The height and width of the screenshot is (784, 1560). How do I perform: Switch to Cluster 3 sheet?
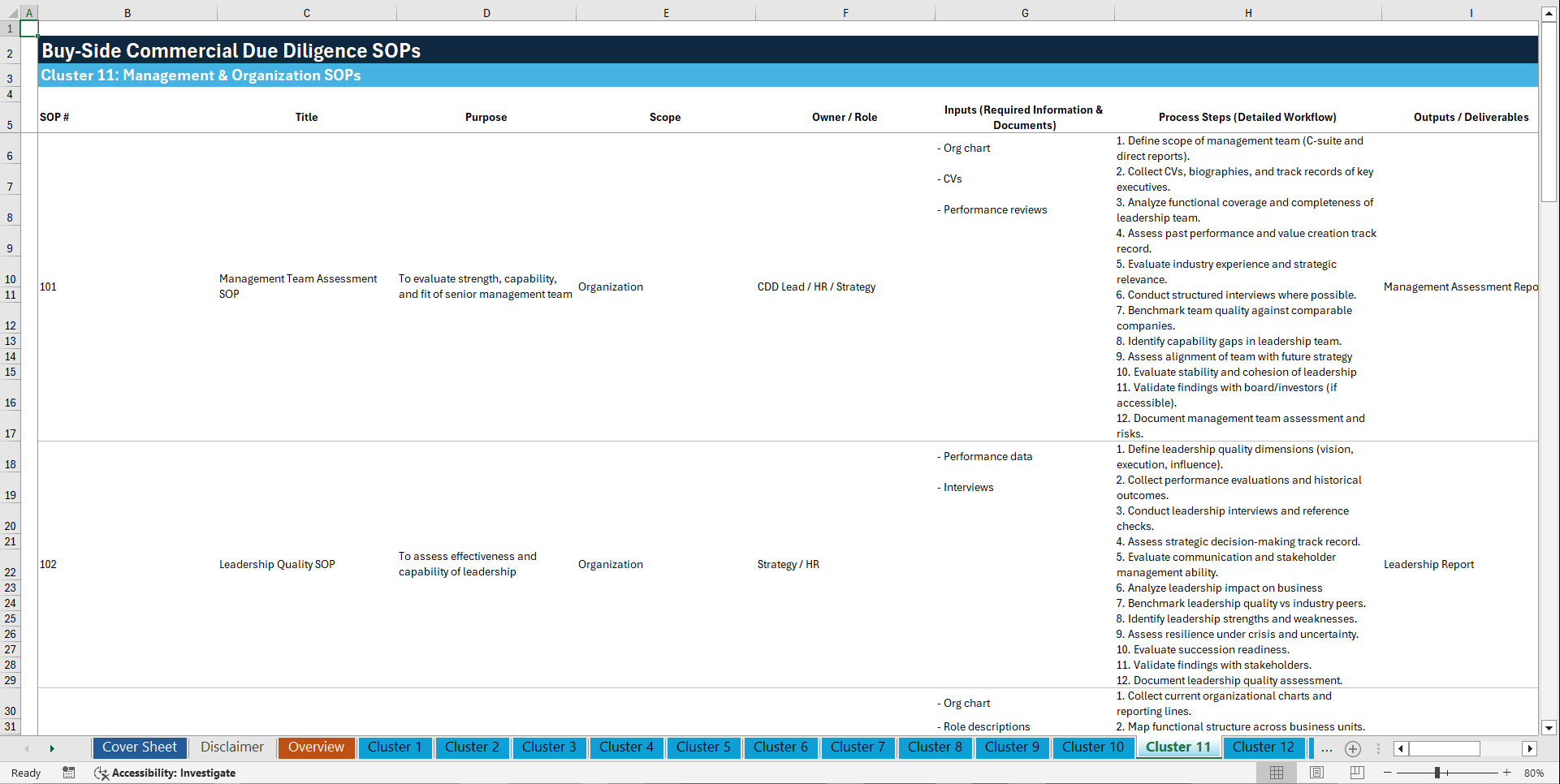549,747
